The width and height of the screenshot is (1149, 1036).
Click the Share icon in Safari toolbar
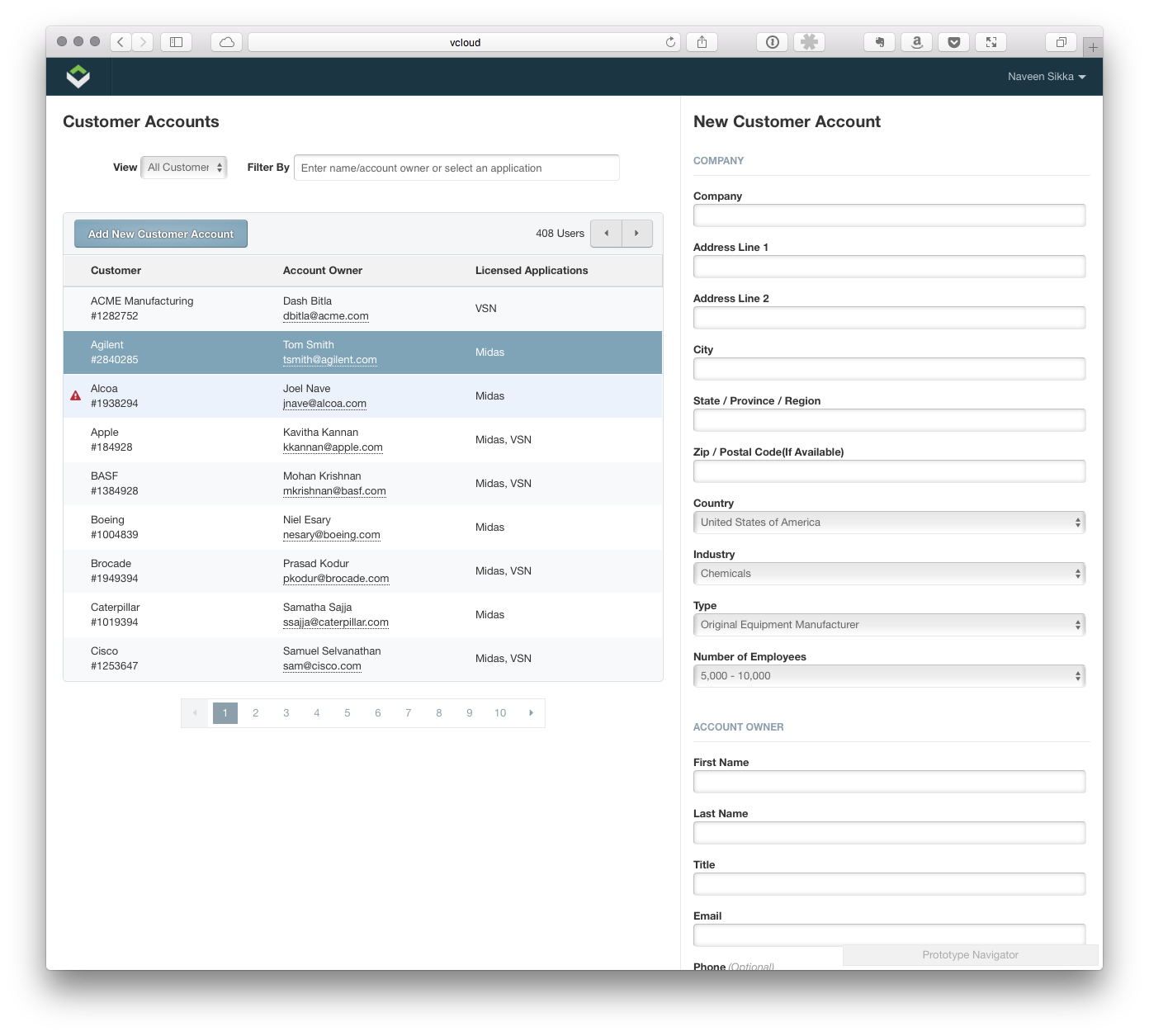702,42
